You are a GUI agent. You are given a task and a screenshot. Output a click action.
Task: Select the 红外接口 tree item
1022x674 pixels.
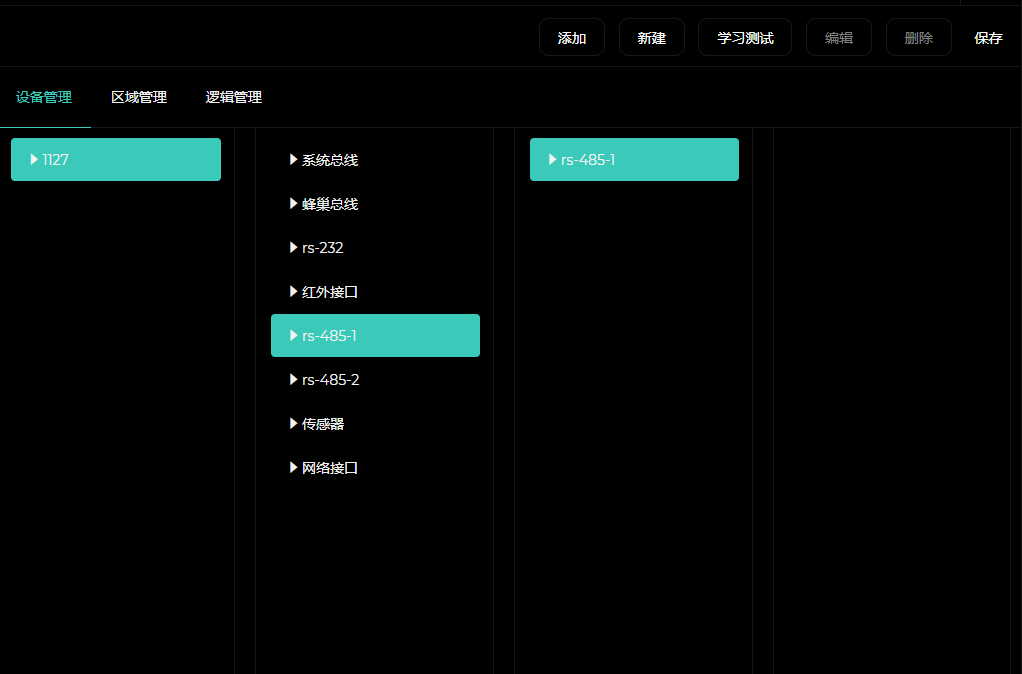[330, 292]
